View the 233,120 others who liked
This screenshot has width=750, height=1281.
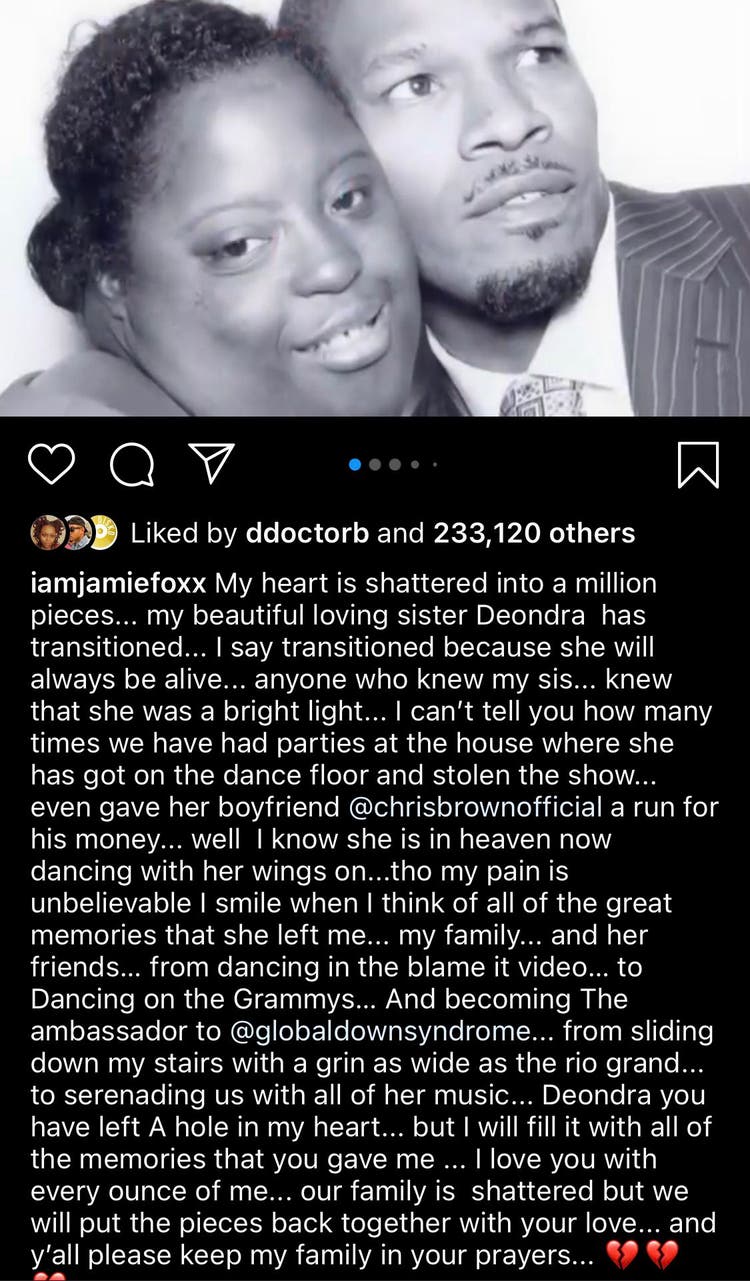point(534,533)
